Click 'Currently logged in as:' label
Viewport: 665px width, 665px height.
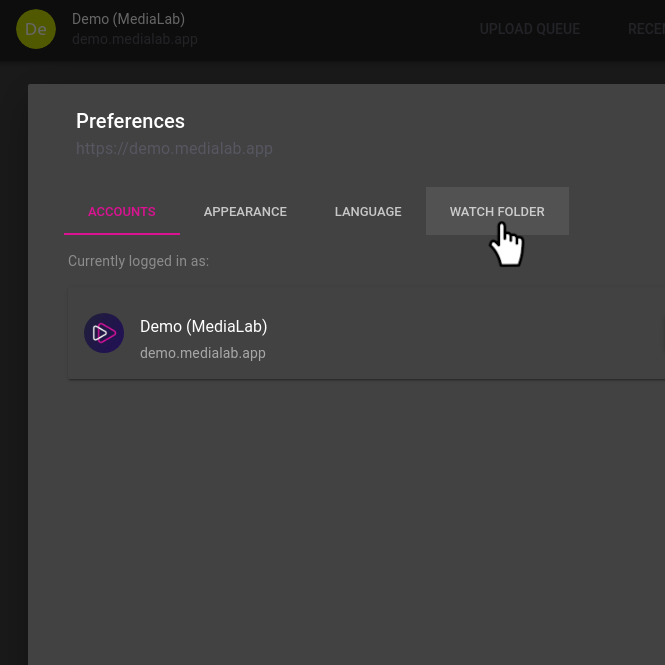tap(138, 261)
